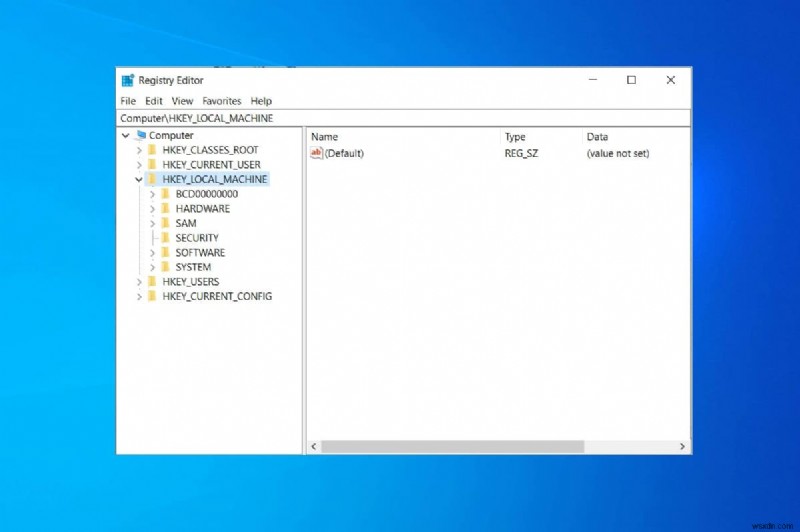
Task: Open the Edit menu
Action: pos(154,101)
